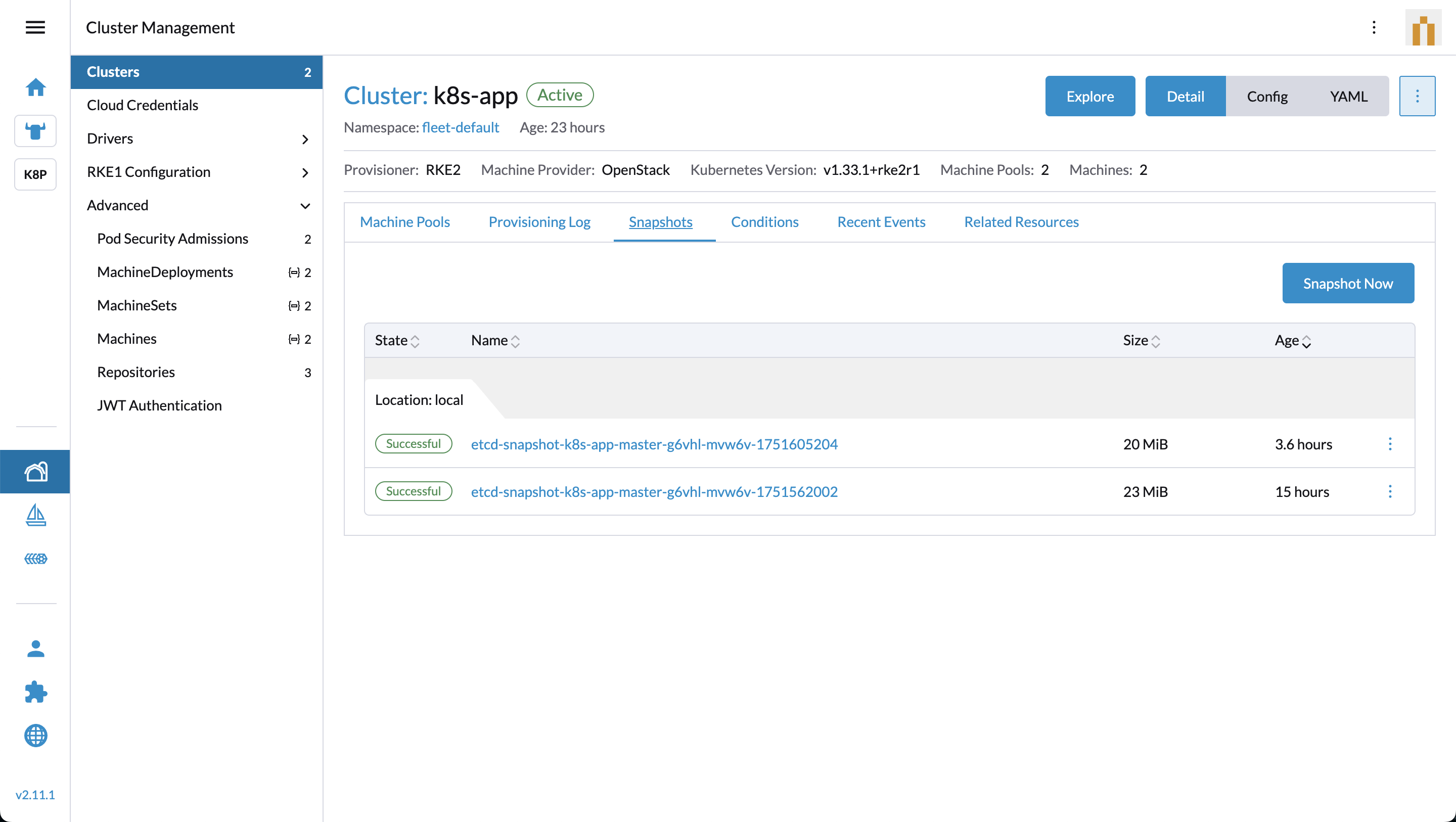The height and width of the screenshot is (822, 1456).
Task: Open the fleet-default namespace link
Action: tap(460, 128)
